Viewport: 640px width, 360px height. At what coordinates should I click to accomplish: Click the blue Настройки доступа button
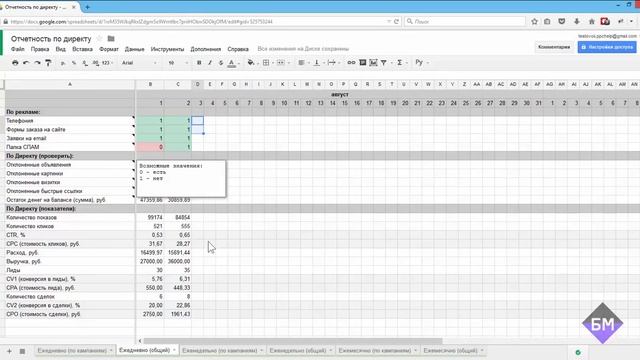(607, 47)
